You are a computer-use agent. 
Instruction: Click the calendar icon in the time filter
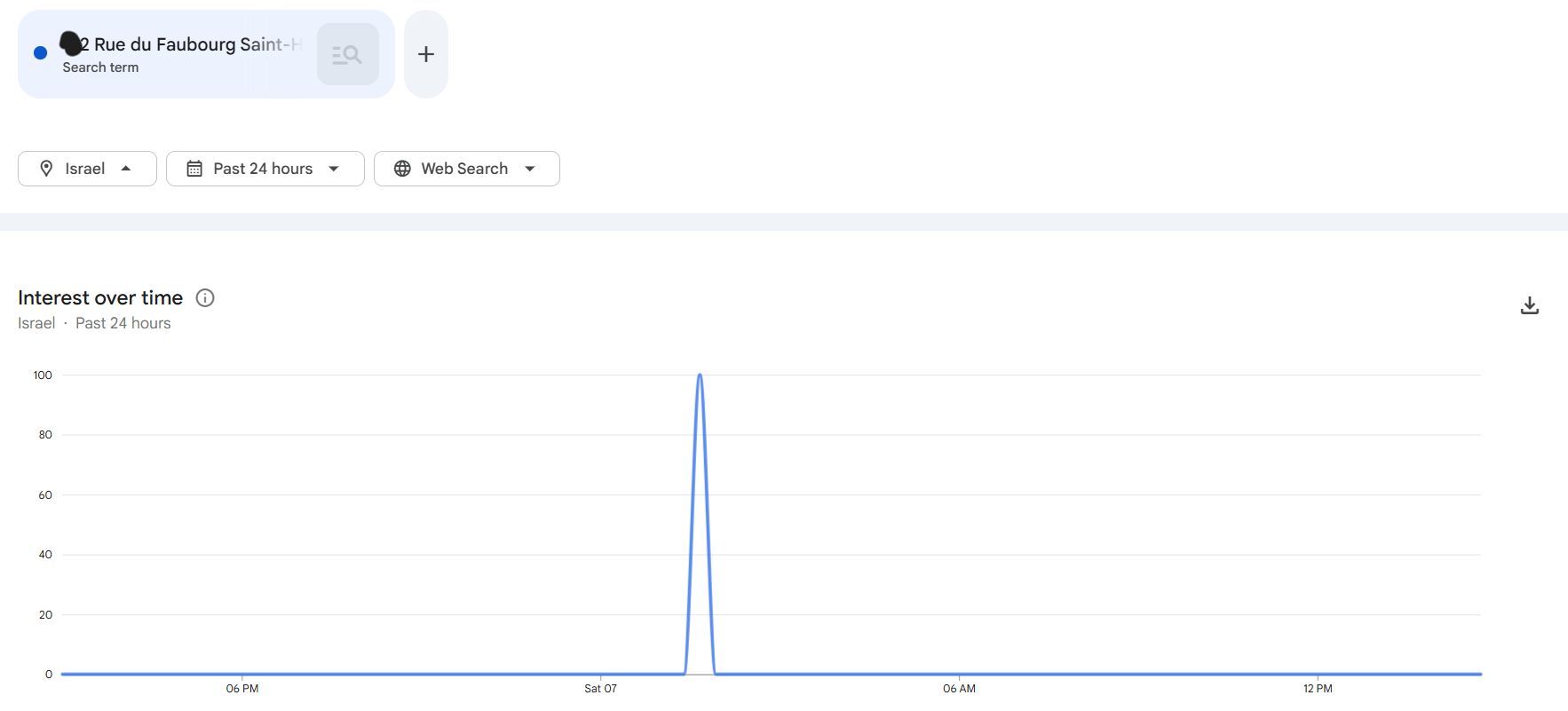coord(194,169)
